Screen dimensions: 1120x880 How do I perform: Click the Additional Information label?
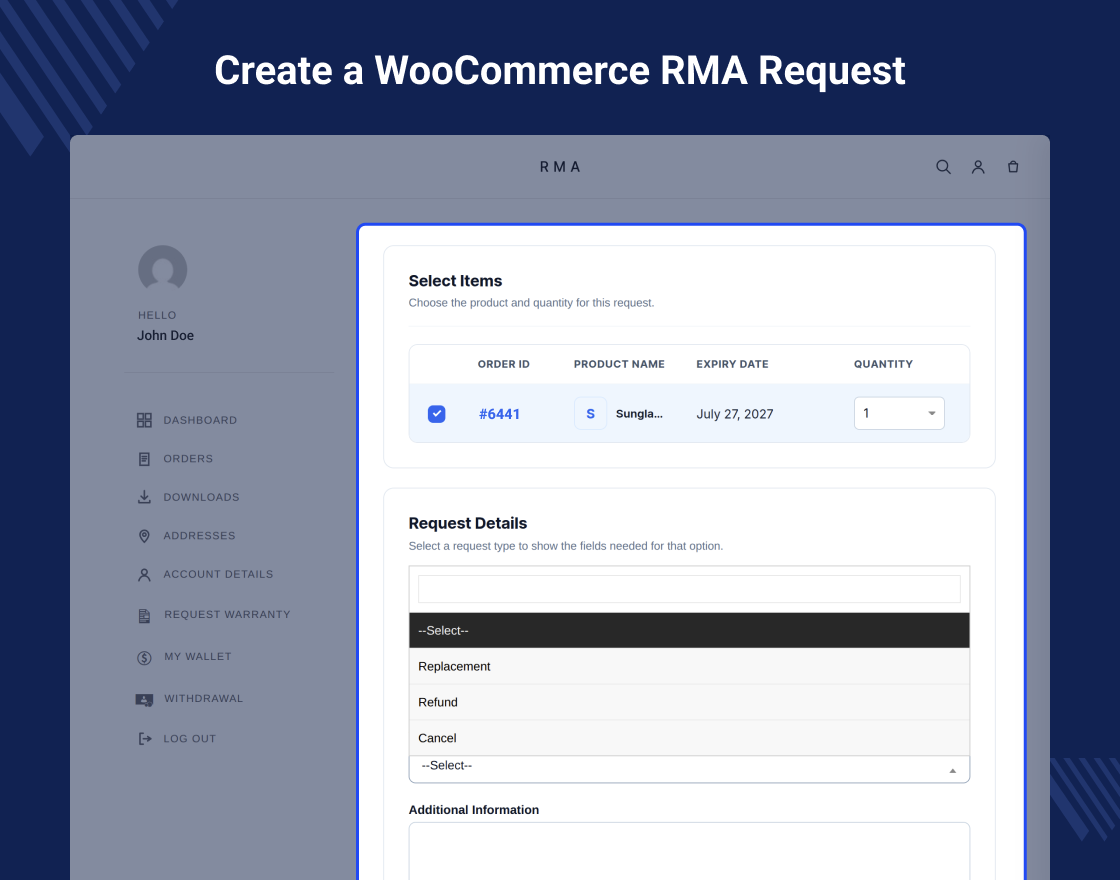(x=474, y=810)
